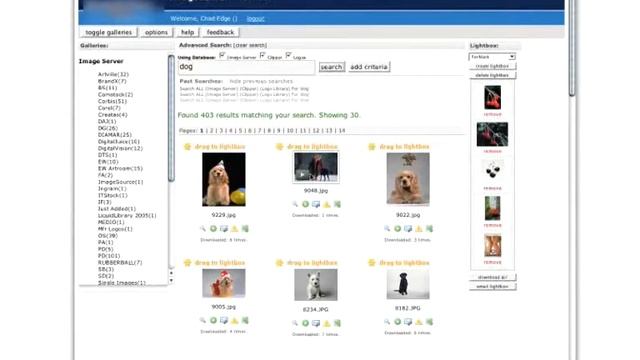Click the search button
Viewport: 640px width, 360px height.
point(331,67)
